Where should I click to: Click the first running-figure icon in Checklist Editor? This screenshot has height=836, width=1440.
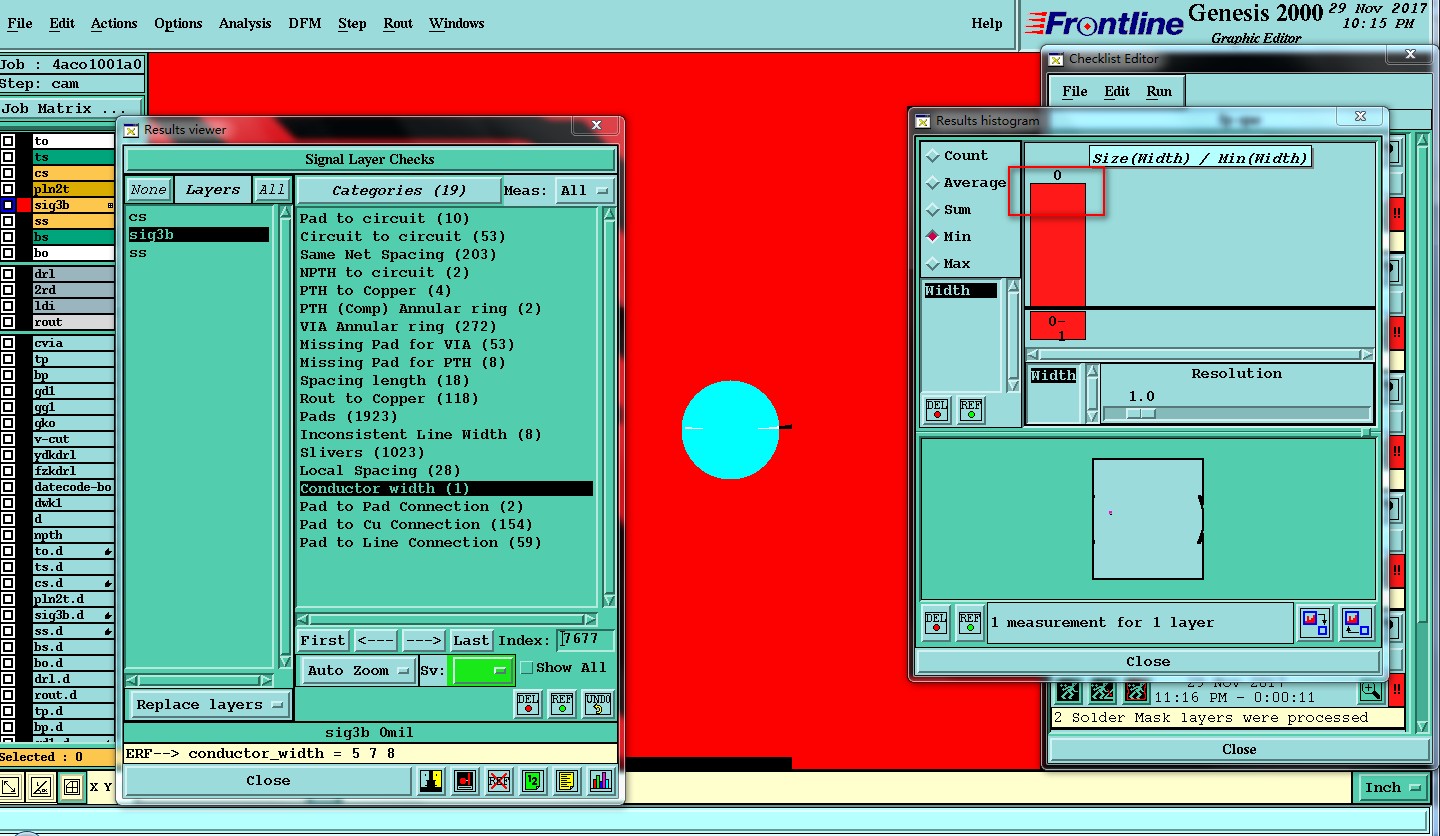coord(1069,690)
